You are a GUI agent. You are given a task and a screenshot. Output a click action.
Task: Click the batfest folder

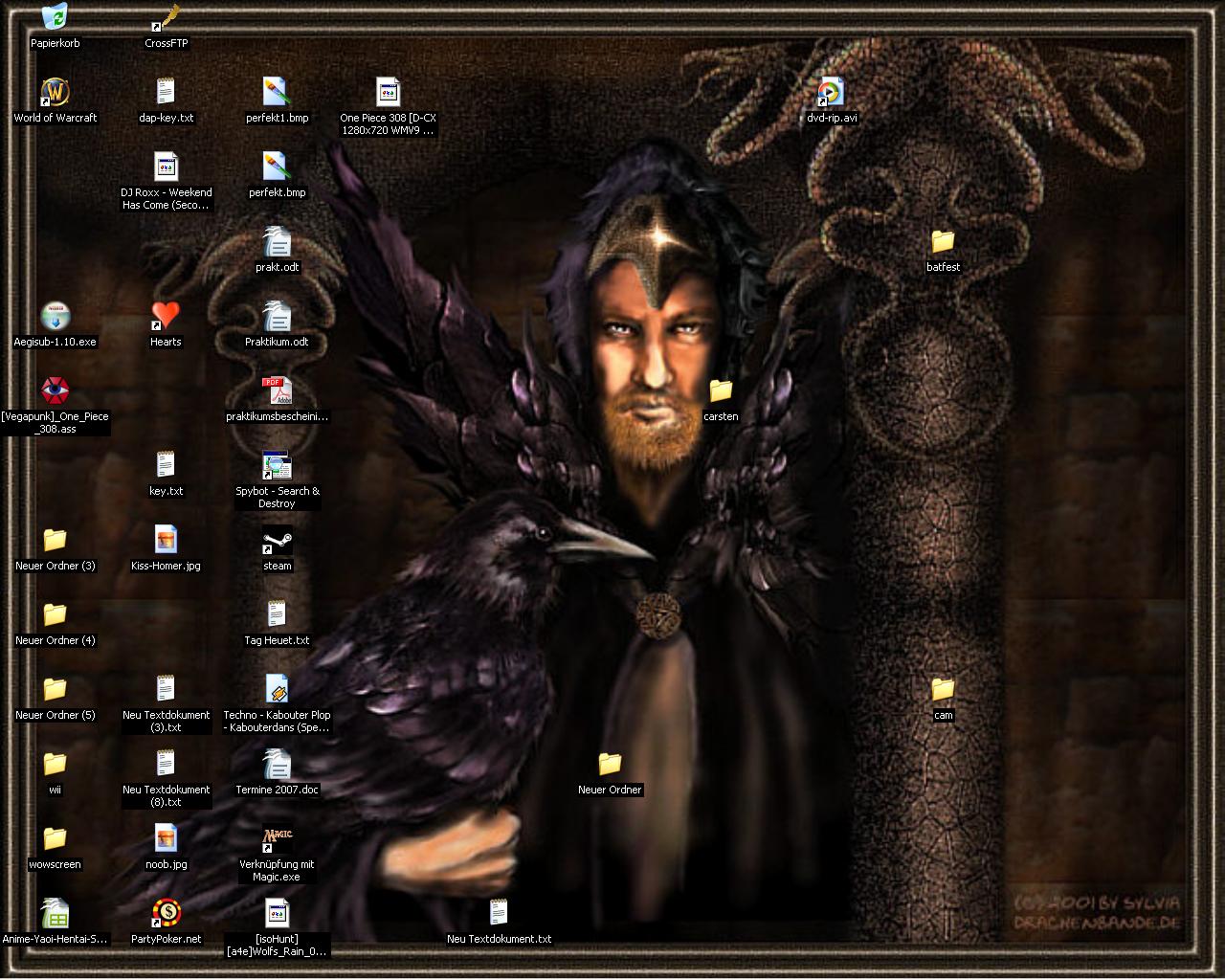(x=943, y=242)
